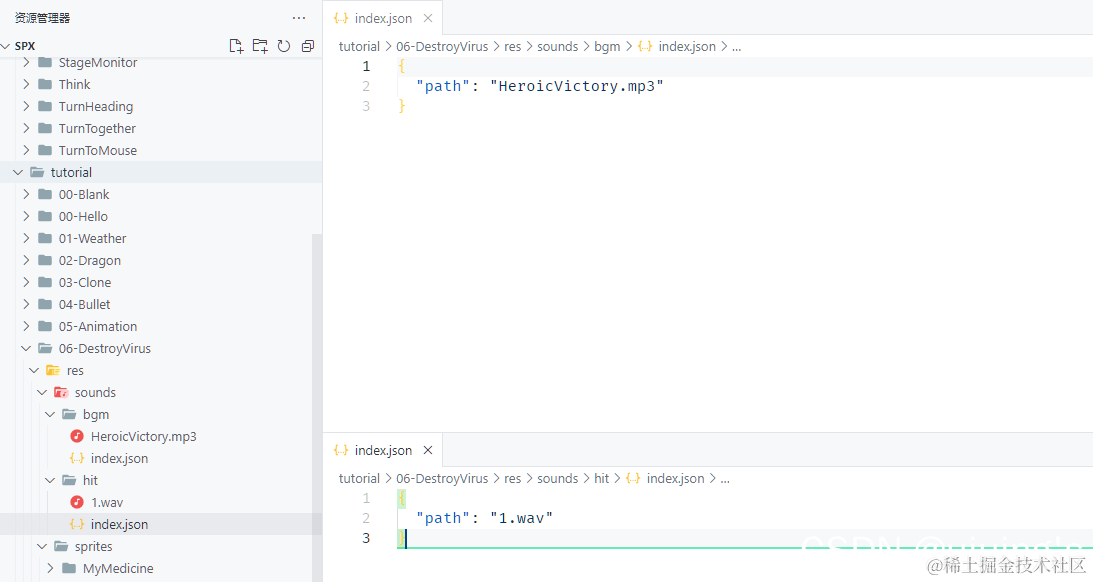Click the 资源管理器 explorer panel title
Screen dimensions: 1093x582
(43, 18)
